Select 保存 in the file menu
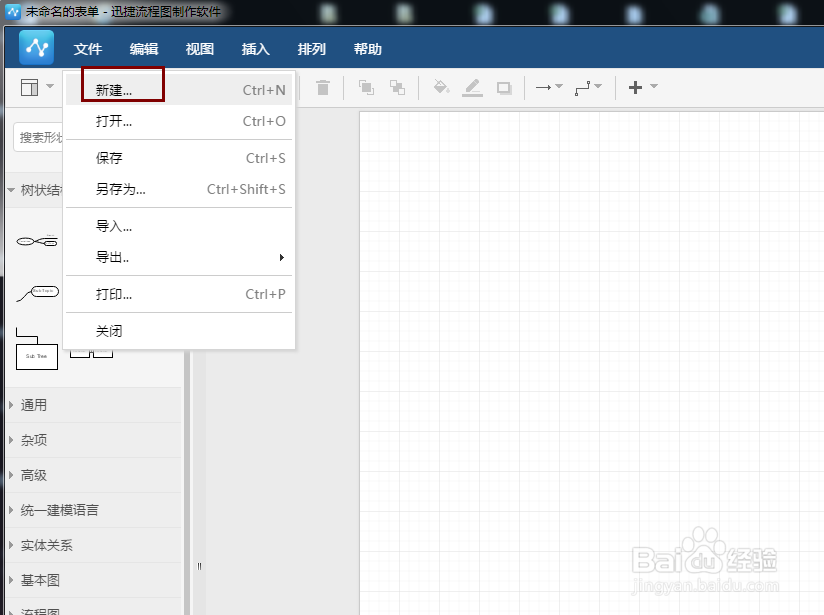824x615 pixels. pos(179,158)
